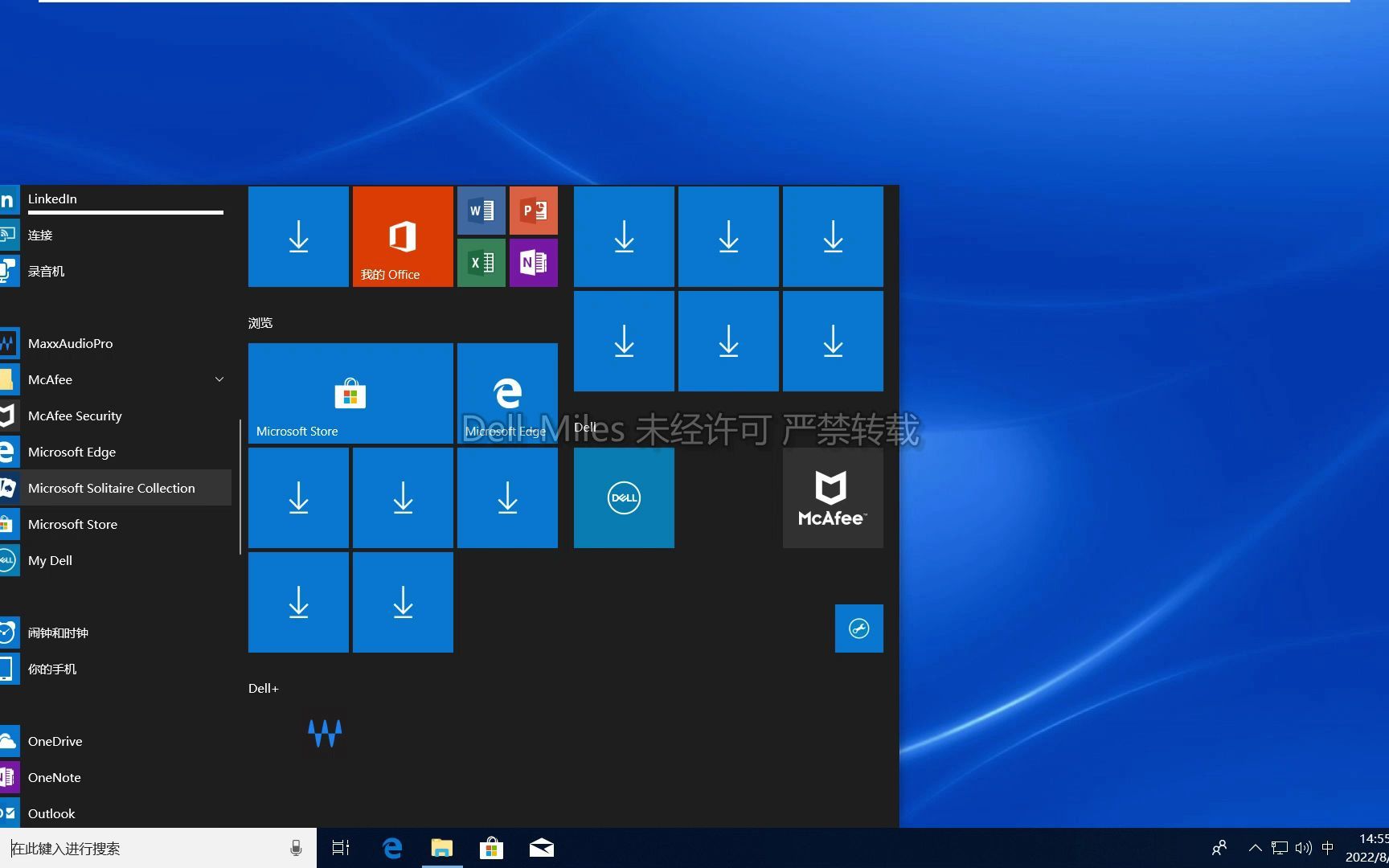Open Microsoft Edge in the app list
The width and height of the screenshot is (1389, 868).
click(x=116, y=452)
